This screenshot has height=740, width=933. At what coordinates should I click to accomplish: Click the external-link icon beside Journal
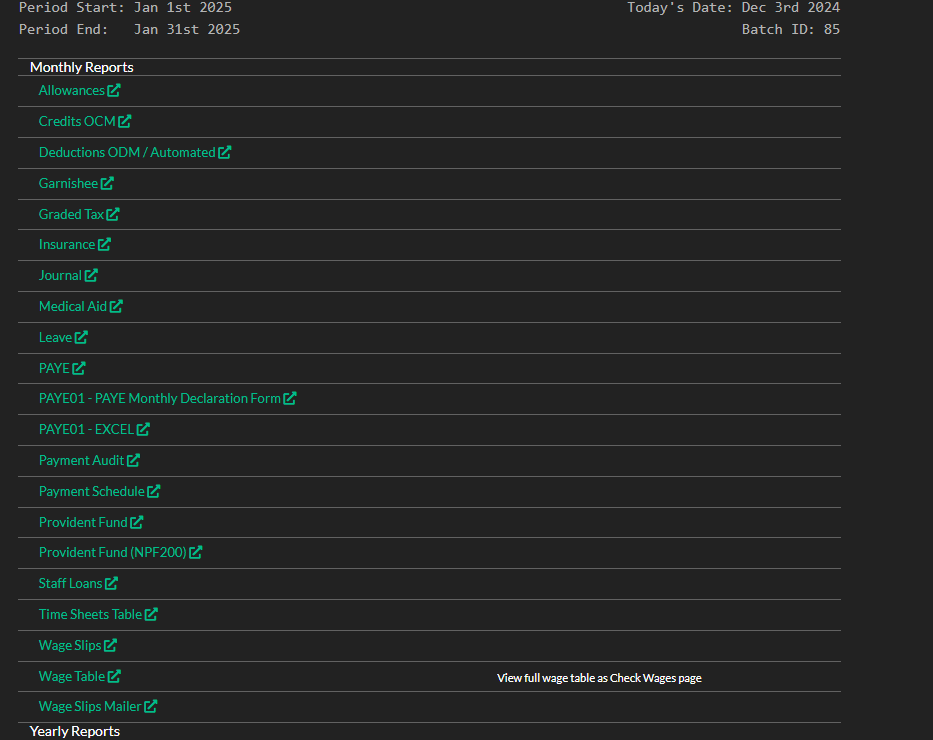click(x=91, y=276)
